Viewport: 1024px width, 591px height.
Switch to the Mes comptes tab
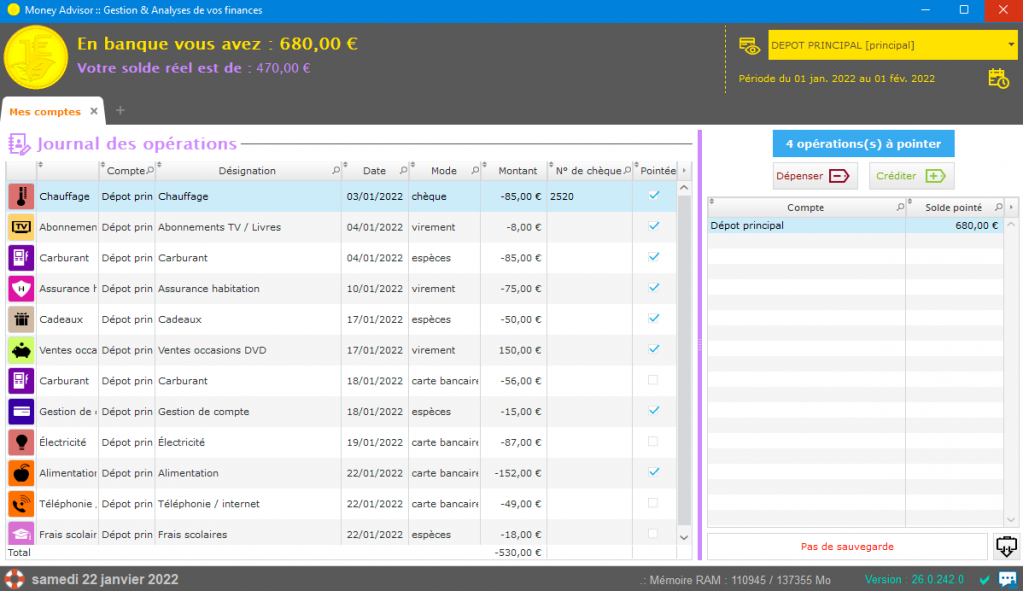(x=47, y=110)
